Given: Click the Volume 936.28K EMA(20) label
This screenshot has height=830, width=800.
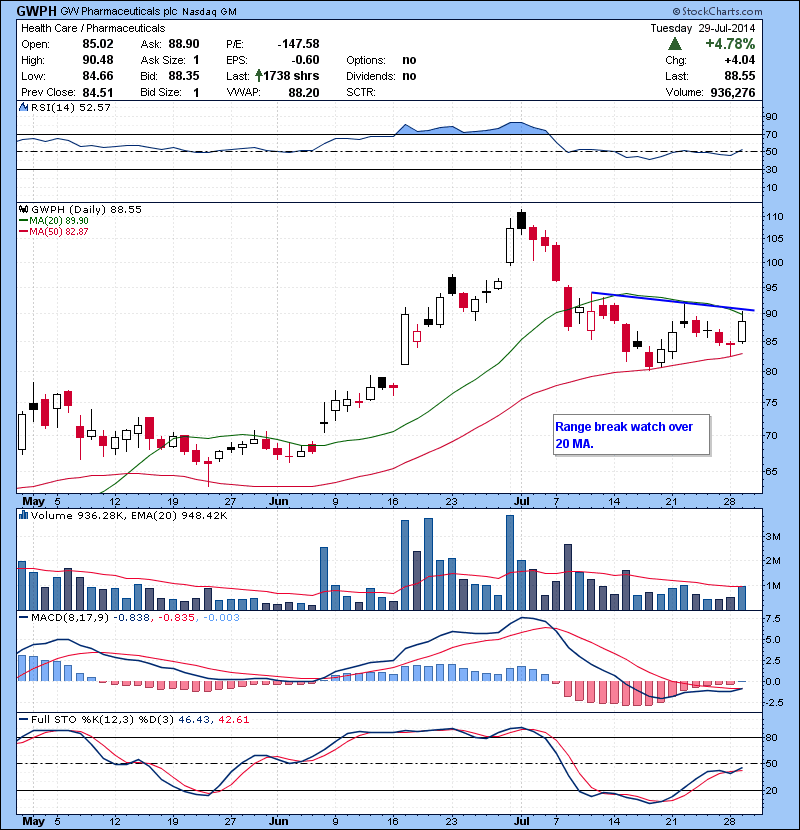Looking at the screenshot, I should tap(129, 515).
